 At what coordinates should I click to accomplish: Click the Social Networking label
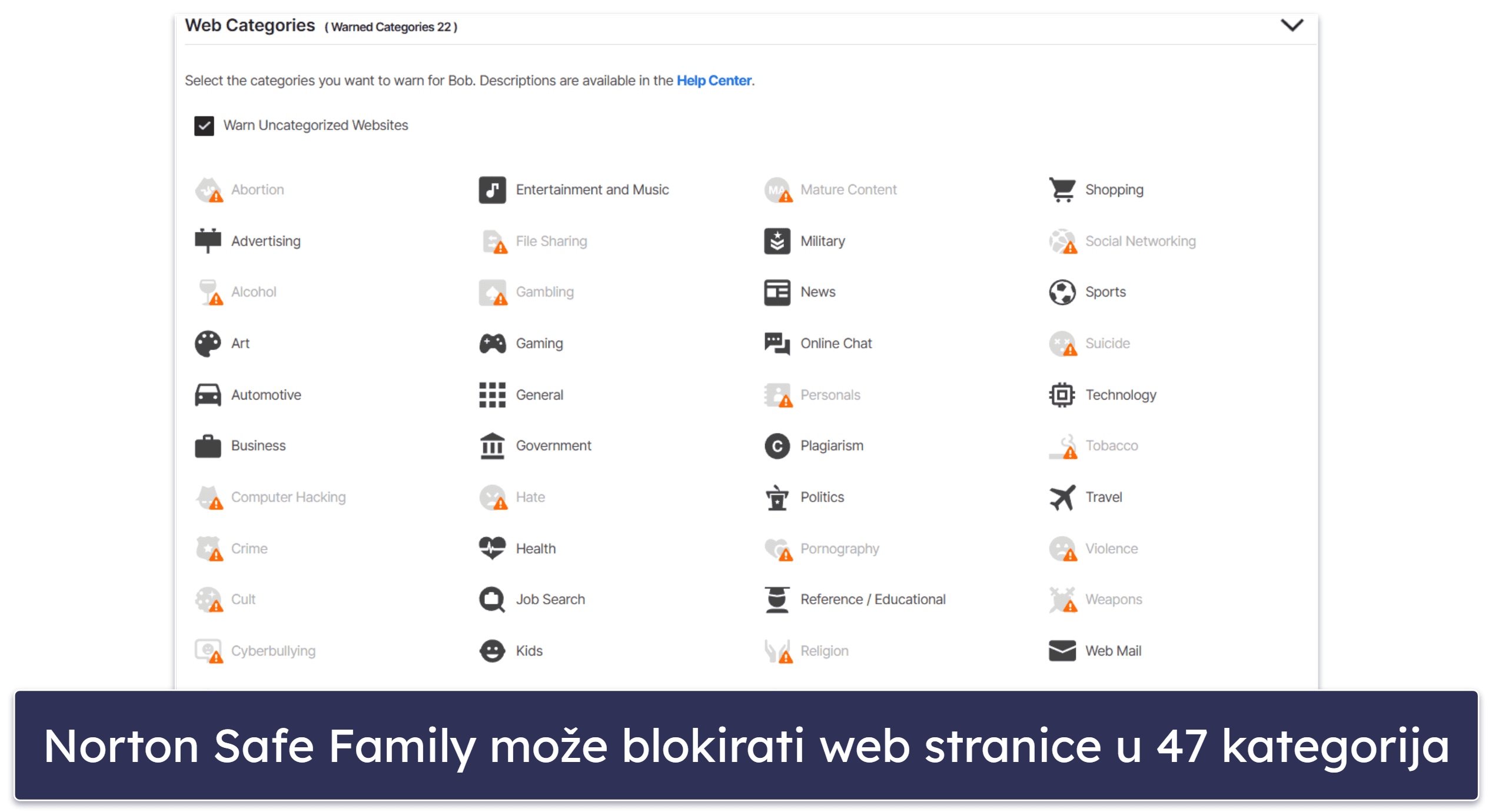[x=1140, y=241]
